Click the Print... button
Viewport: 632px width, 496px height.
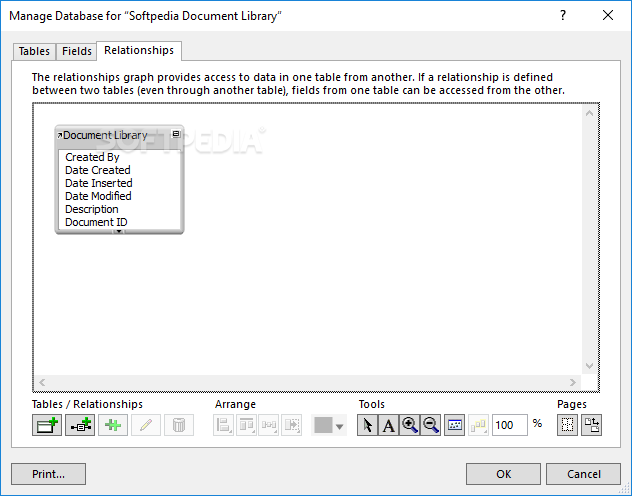[48, 474]
